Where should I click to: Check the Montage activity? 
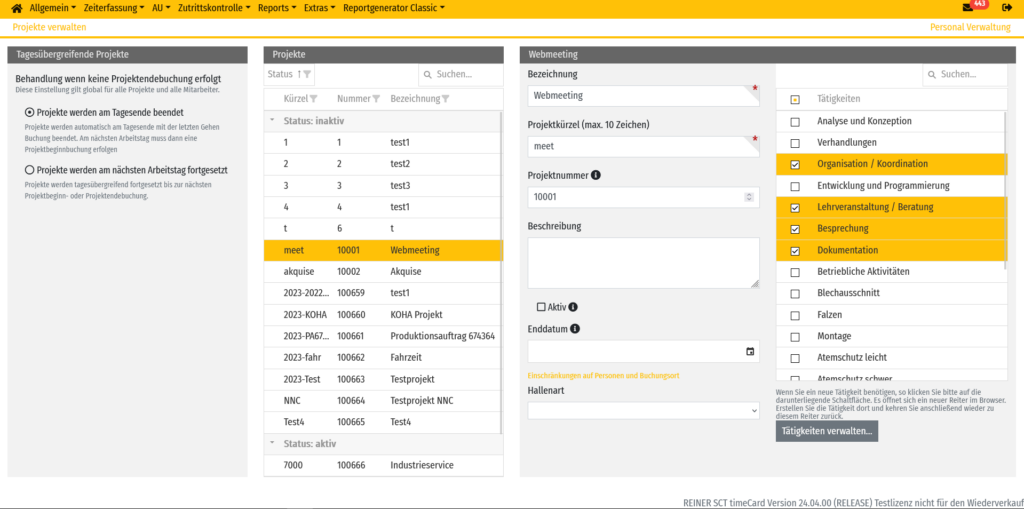[x=795, y=337]
